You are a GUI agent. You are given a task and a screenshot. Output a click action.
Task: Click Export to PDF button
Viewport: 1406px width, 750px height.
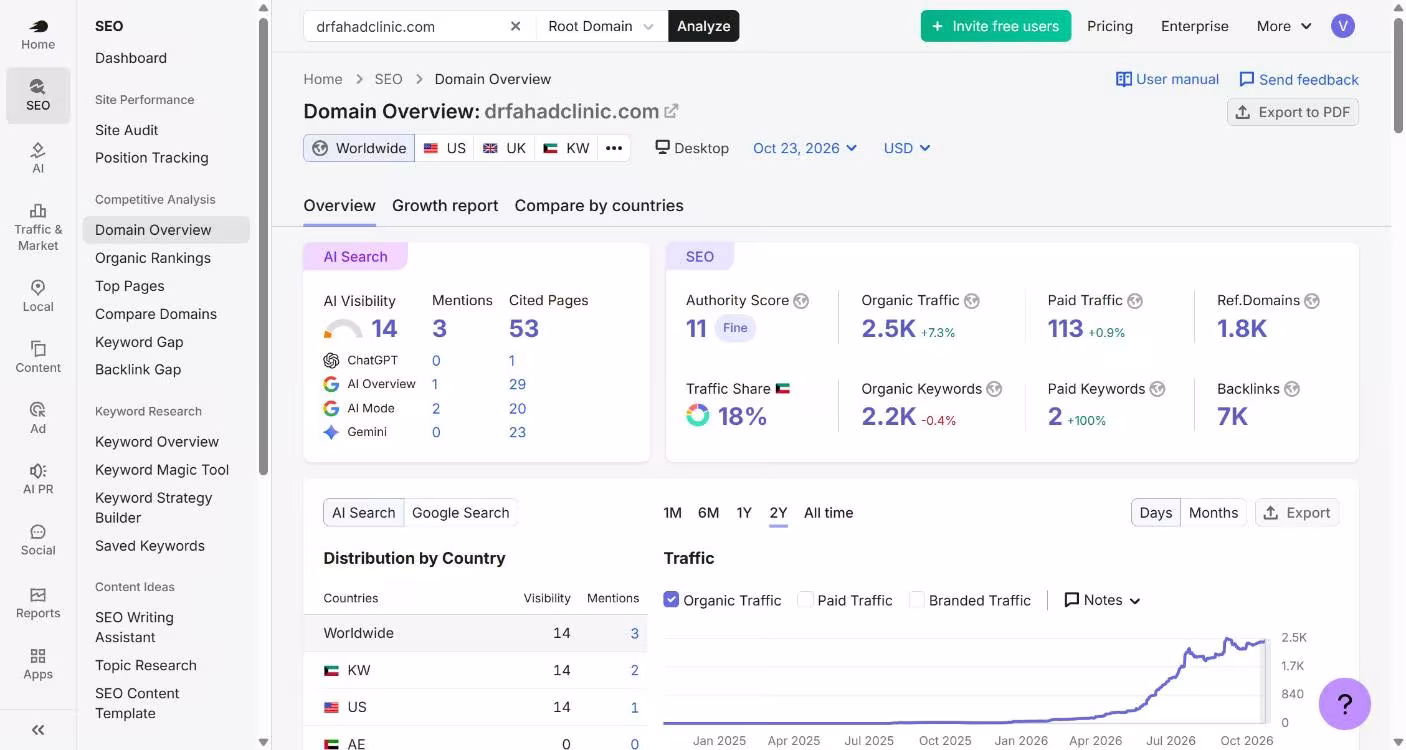(1293, 112)
